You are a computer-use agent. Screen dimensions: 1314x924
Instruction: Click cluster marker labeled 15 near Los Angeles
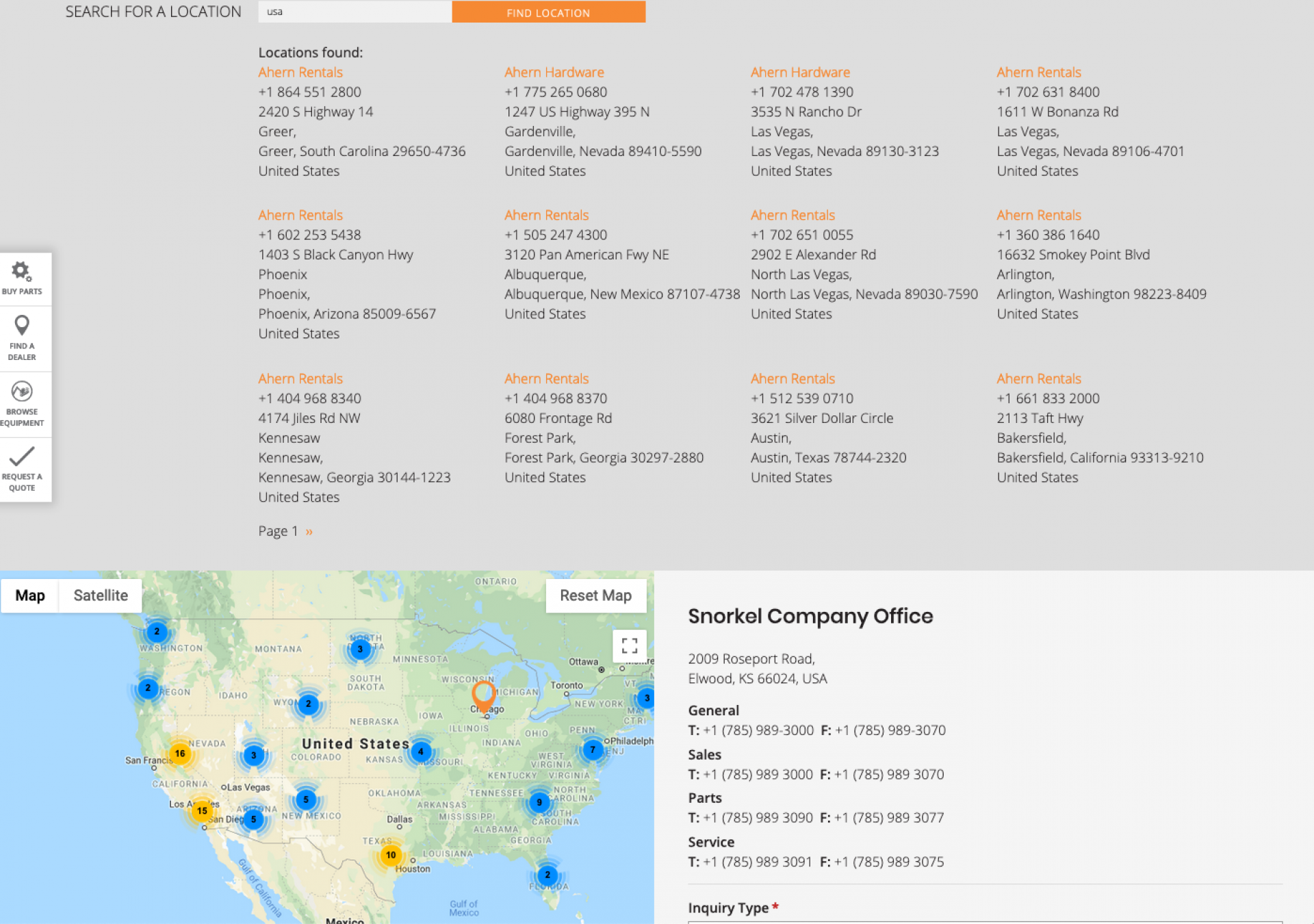(202, 811)
